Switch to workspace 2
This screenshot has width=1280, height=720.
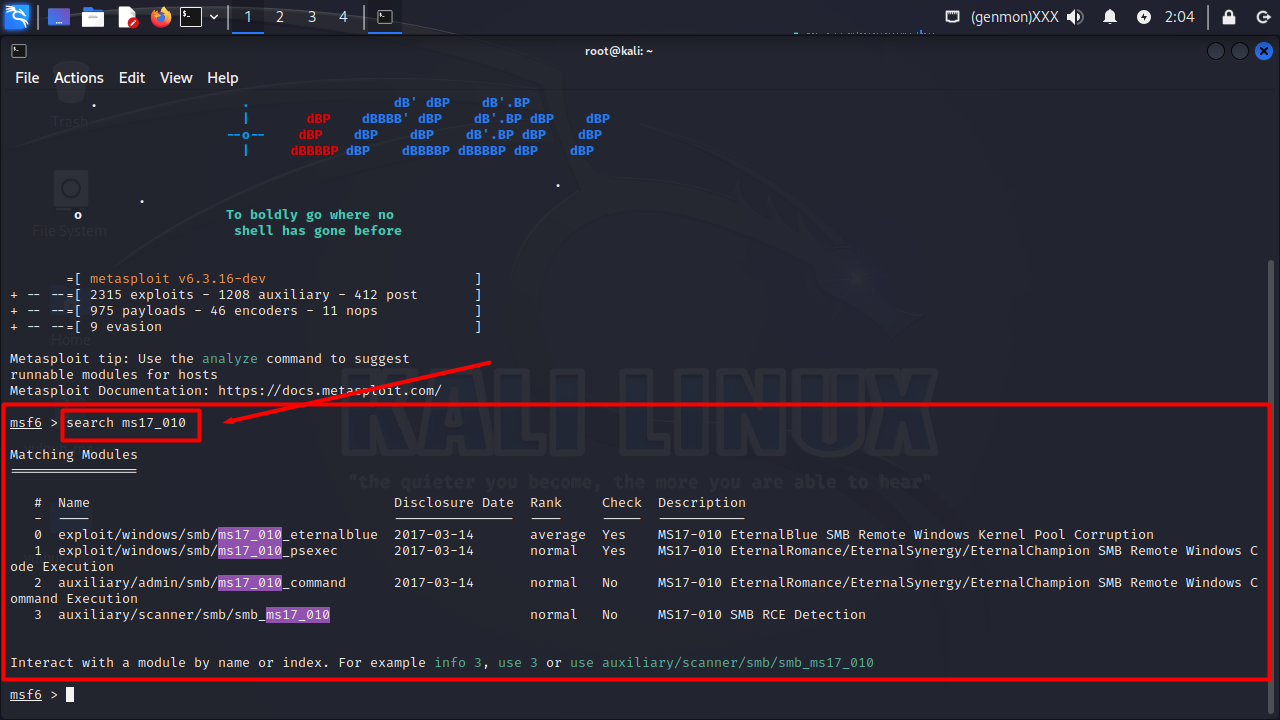point(280,17)
